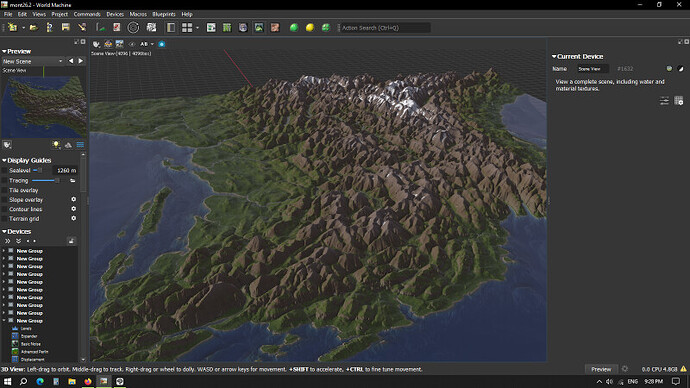Click the help question mark toolbar icon
Image resolution: width=690 pixels, height=388 pixels.
49,27
